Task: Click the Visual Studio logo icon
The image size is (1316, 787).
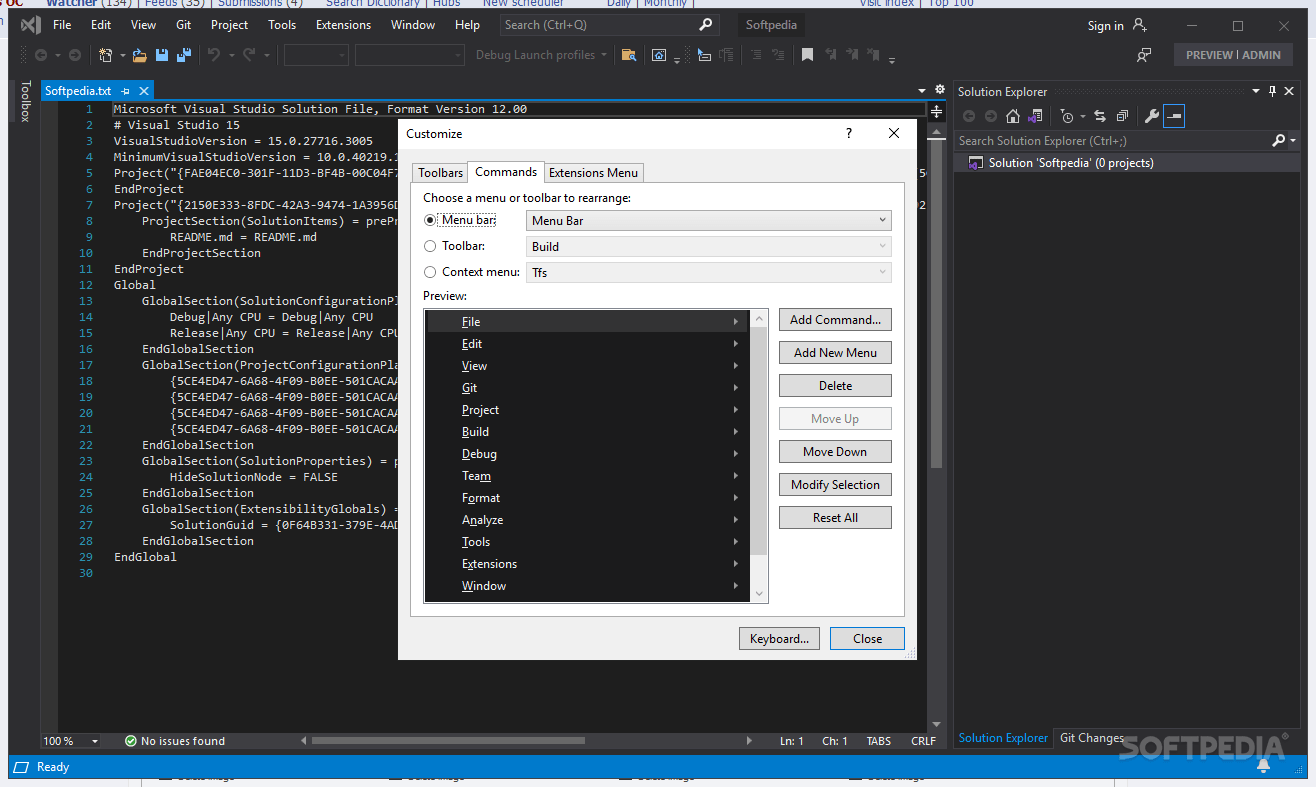Action: (30, 25)
